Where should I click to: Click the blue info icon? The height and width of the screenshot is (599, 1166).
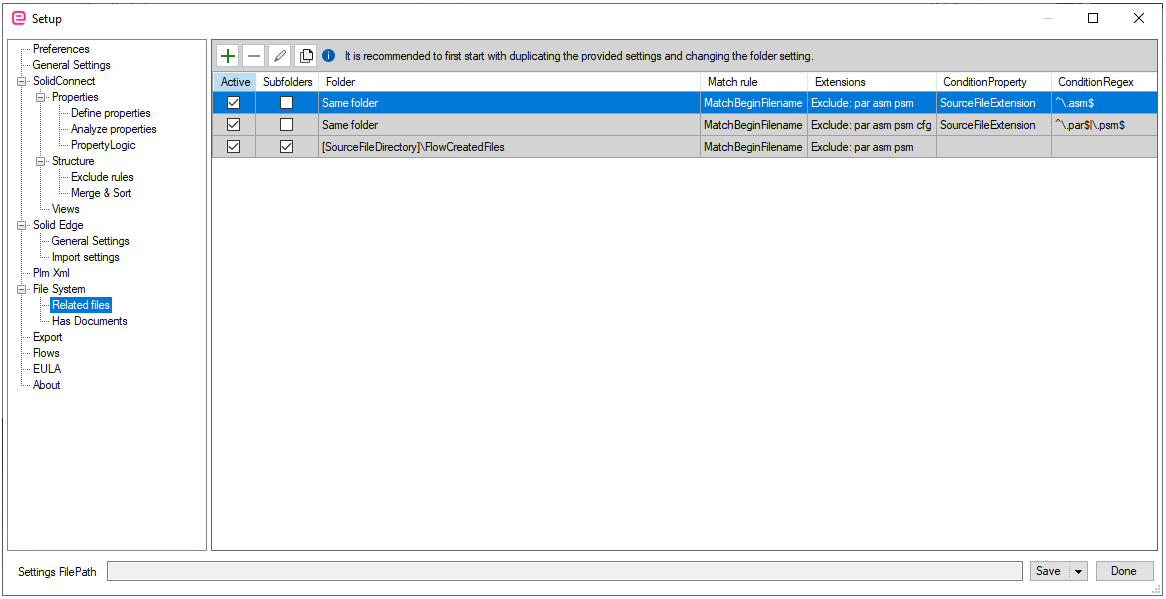point(329,56)
